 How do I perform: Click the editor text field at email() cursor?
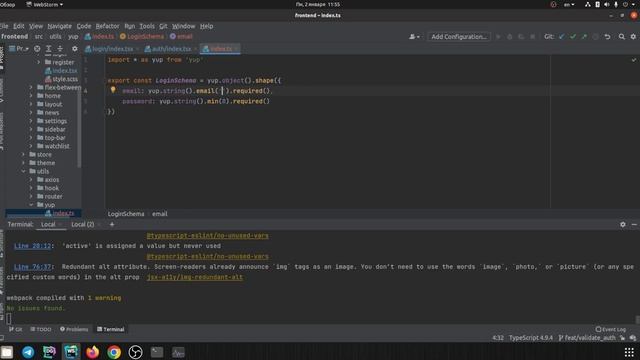222,91
